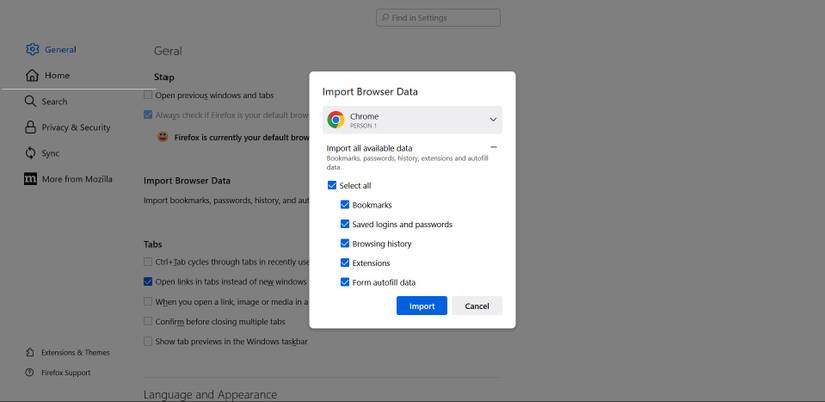Switch to the Sync settings tab
The height and width of the screenshot is (402, 825).
tap(50, 153)
